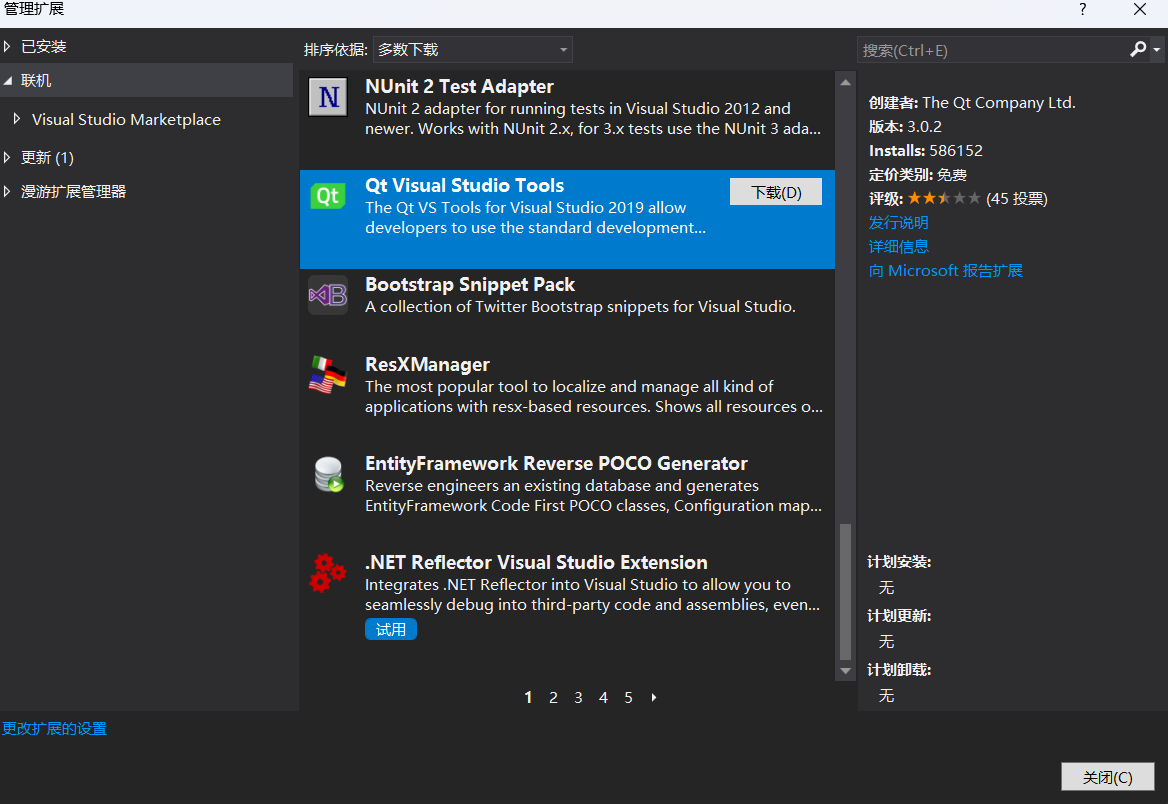Click the NUnit 2 Test Adapter icon
The image size is (1168, 804).
tap(328, 97)
